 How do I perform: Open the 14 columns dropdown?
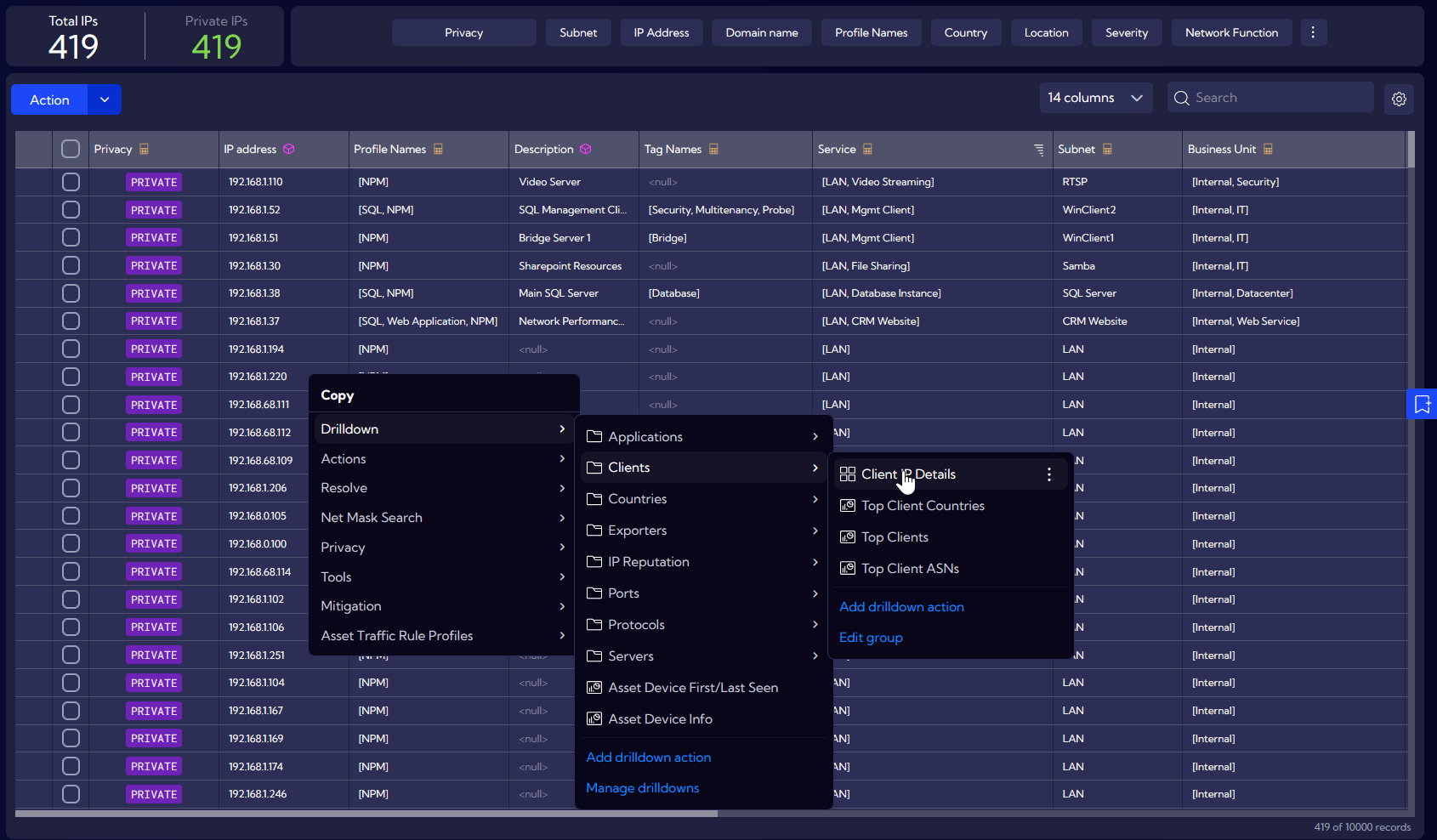tap(1095, 98)
